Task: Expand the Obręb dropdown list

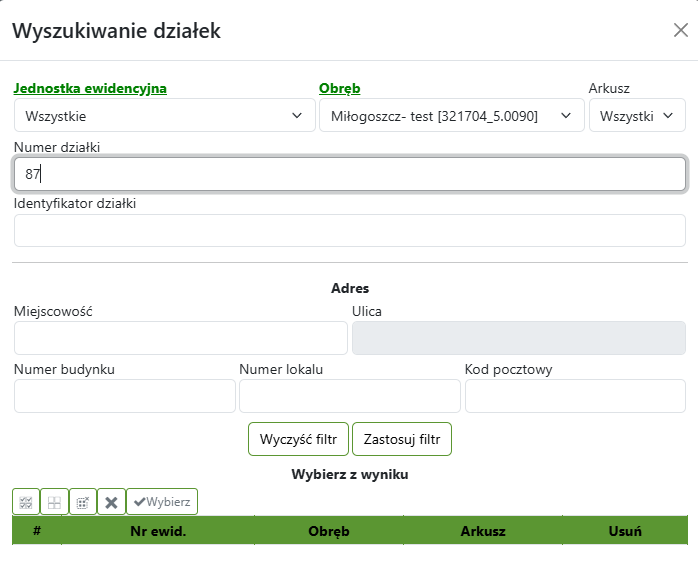Action: tap(451, 116)
